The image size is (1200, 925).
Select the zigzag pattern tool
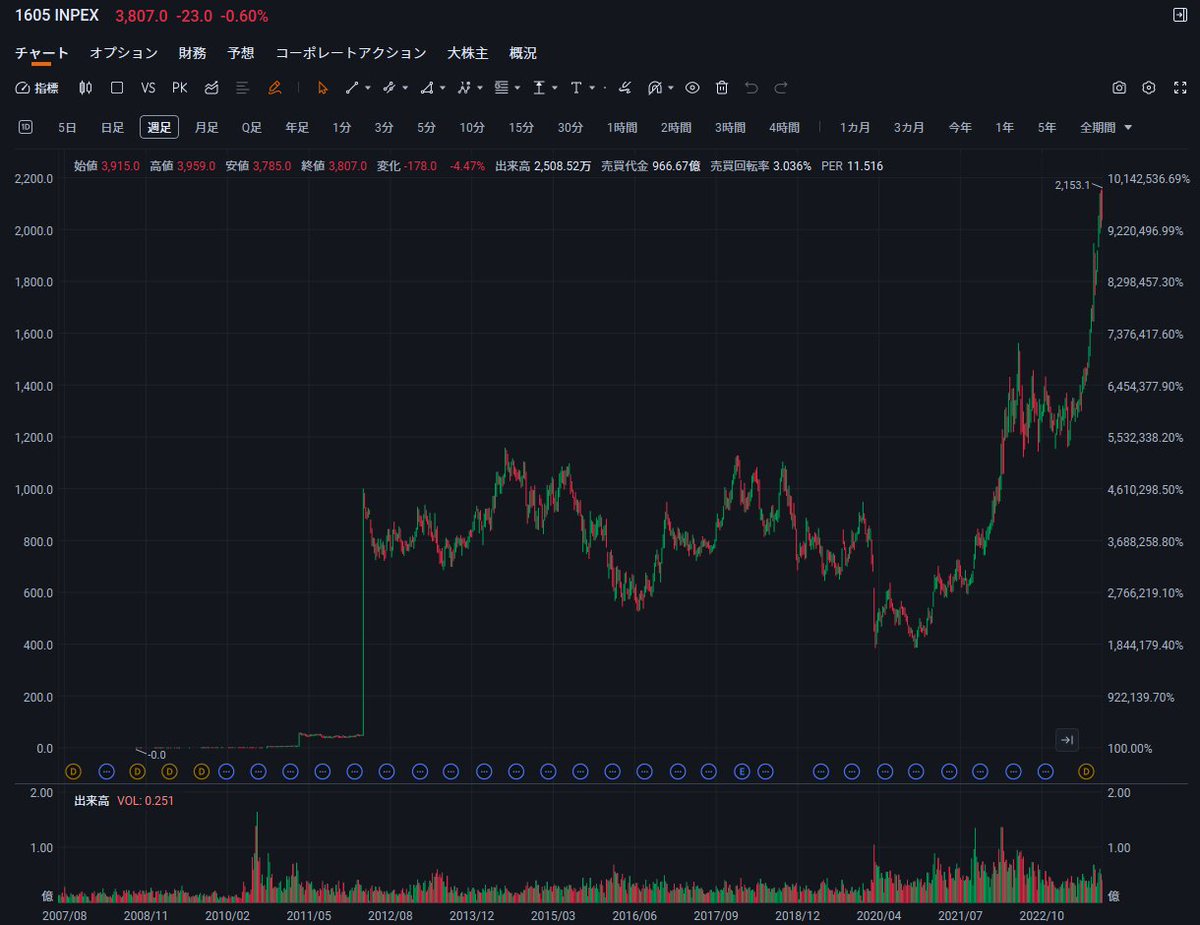click(464, 88)
